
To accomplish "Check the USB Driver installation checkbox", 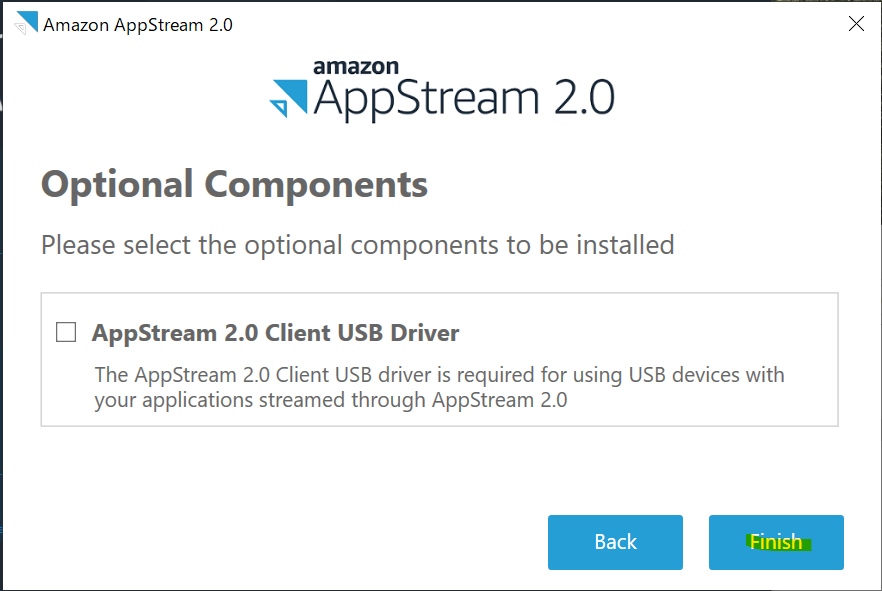I will coord(65,331).
